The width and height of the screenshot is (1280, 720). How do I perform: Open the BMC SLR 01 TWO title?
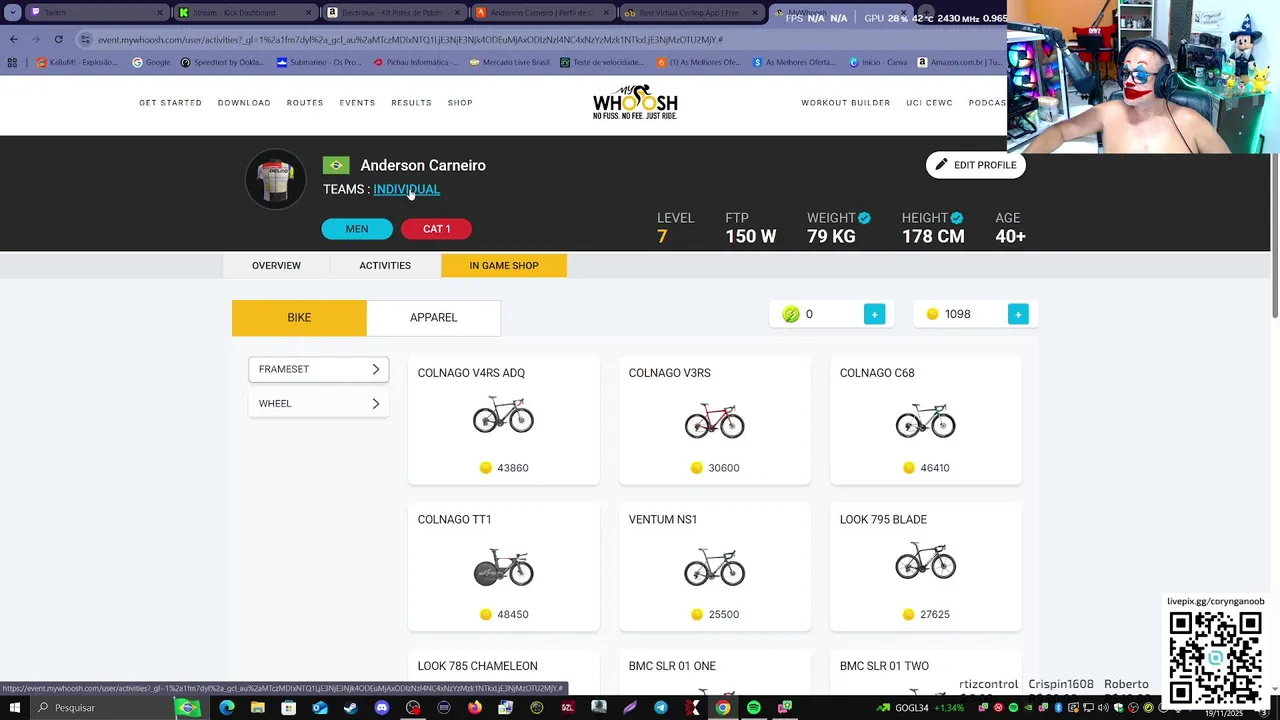point(884,666)
